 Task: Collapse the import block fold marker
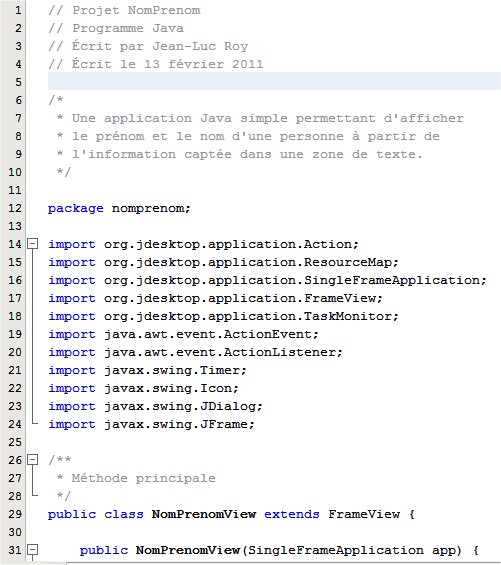(x=32, y=244)
